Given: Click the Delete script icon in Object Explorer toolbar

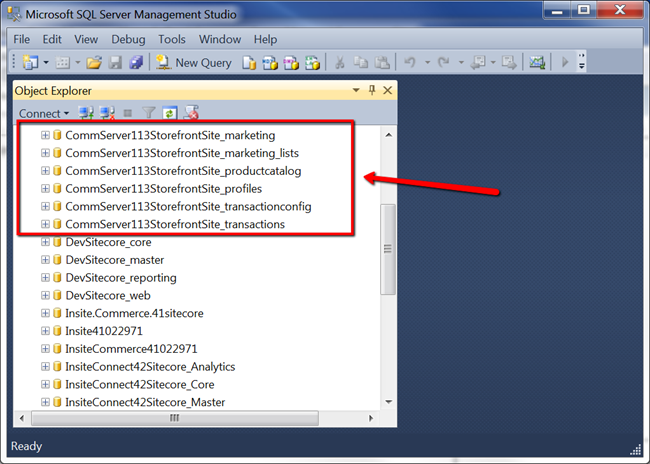Looking at the screenshot, I should pos(191,112).
